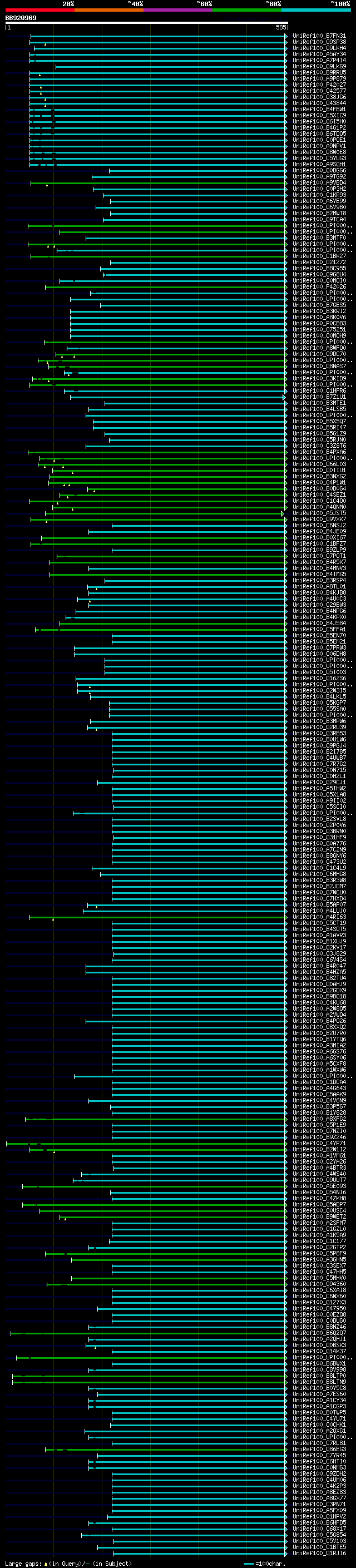Click the green alignment bar for UniRef100_Q5ADP7
The image size is (356, 1568).
coord(155,1204)
